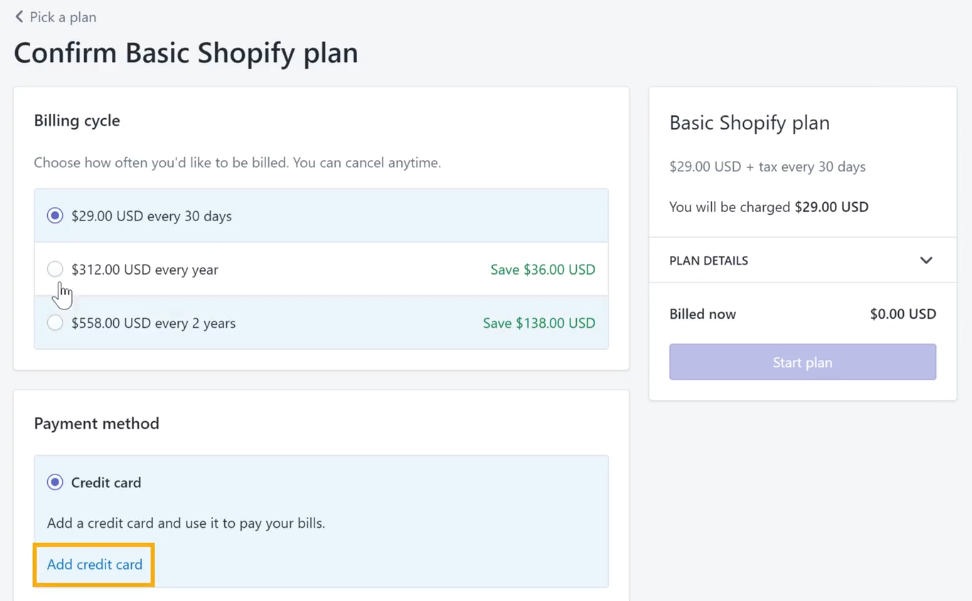972x601 pixels.
Task: Click the Add credit card link
Action: [x=95, y=564]
